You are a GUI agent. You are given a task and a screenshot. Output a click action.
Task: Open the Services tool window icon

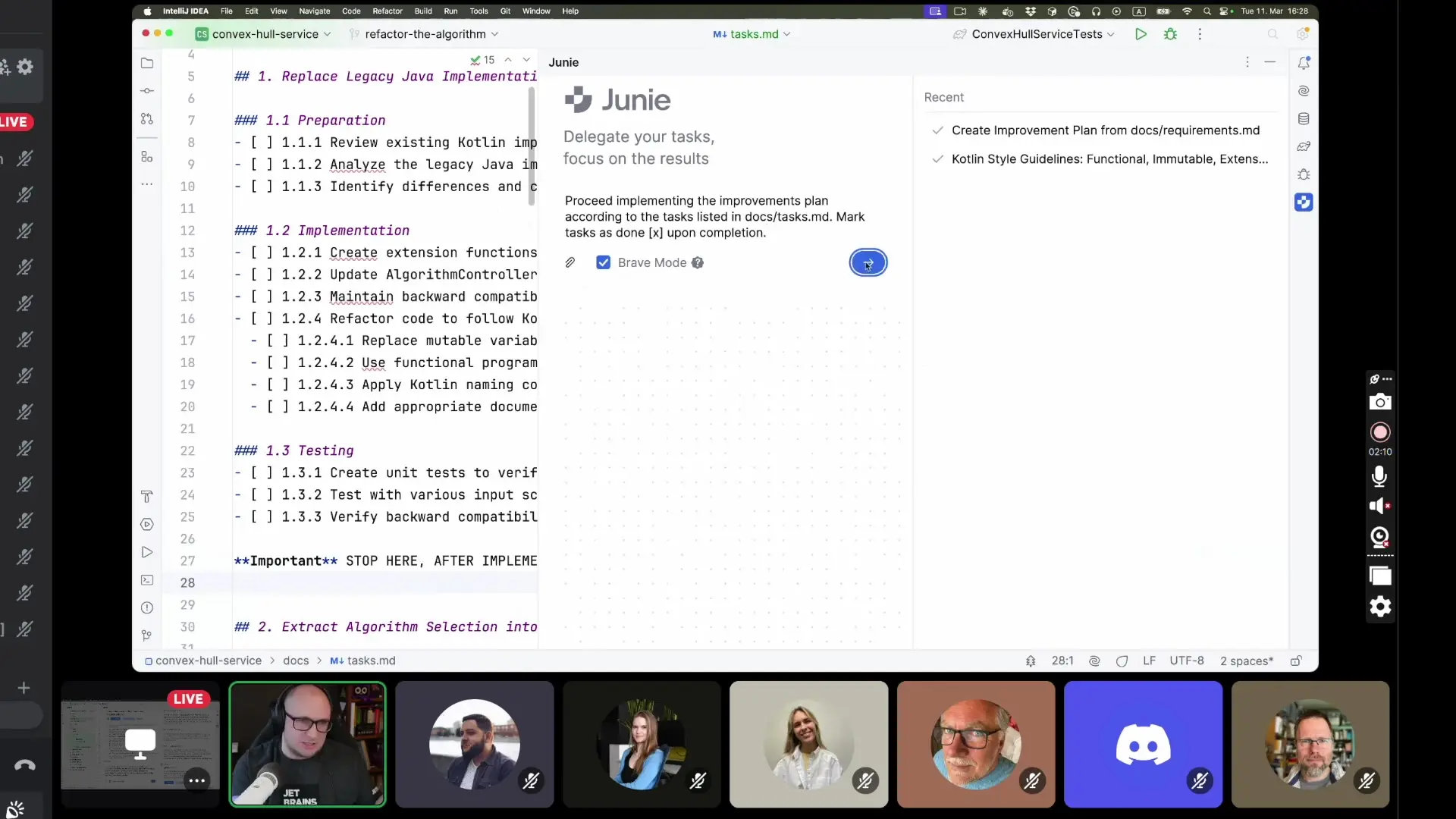(147, 524)
